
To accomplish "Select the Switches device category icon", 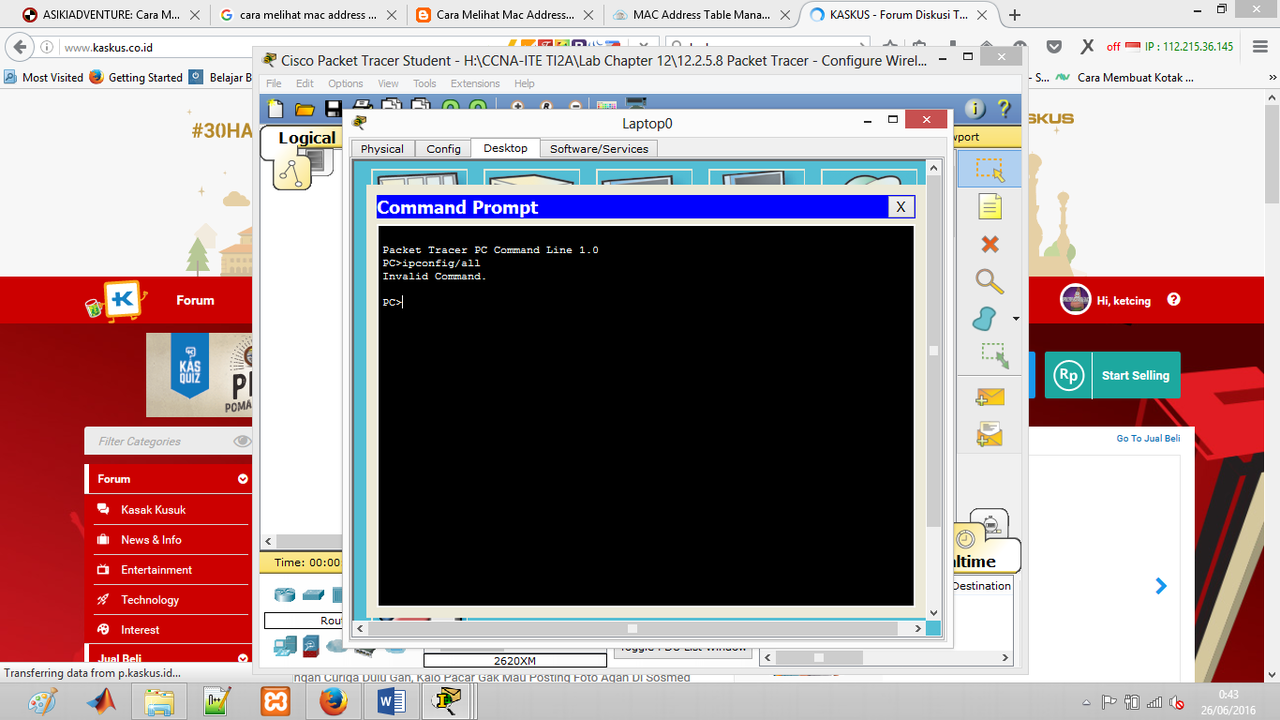I will tap(314, 595).
